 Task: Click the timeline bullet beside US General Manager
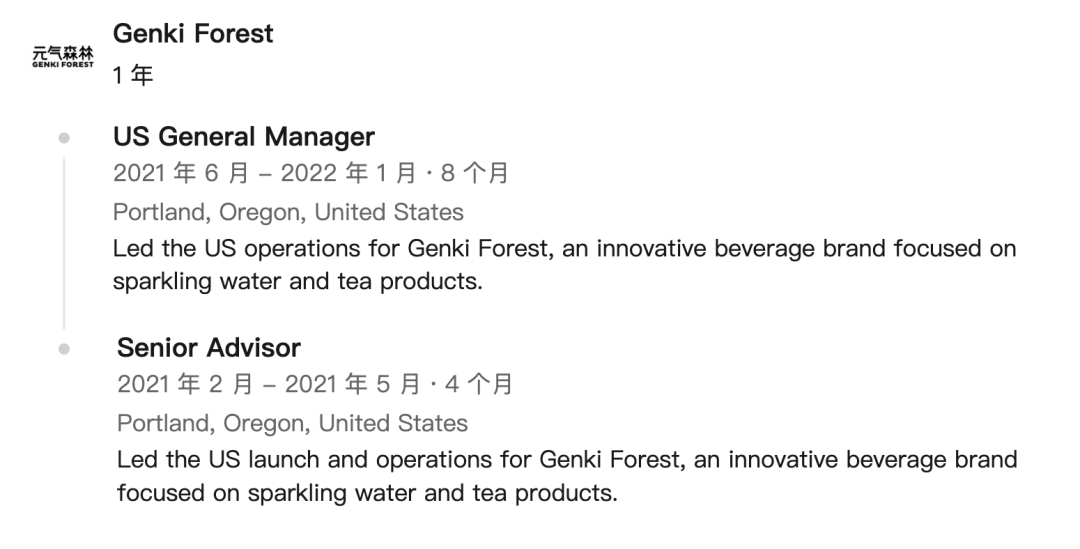(64, 137)
